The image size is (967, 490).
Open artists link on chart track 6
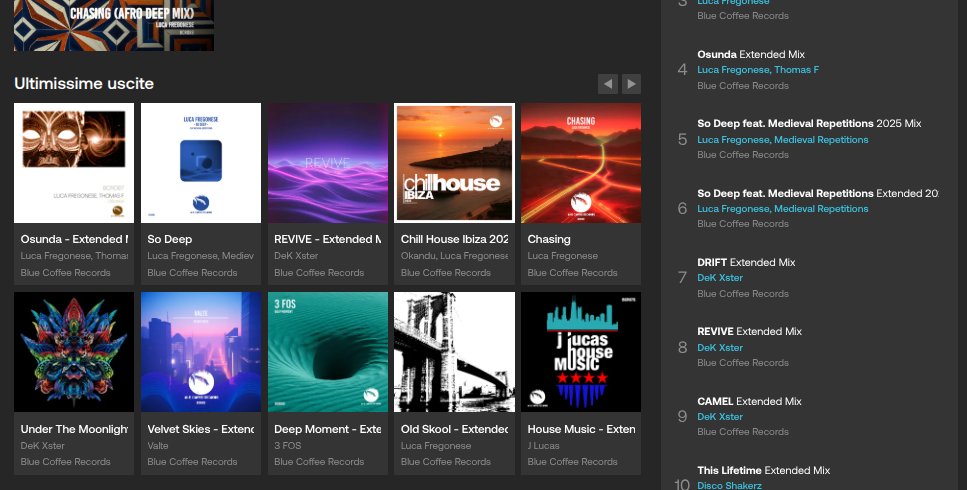tap(783, 209)
